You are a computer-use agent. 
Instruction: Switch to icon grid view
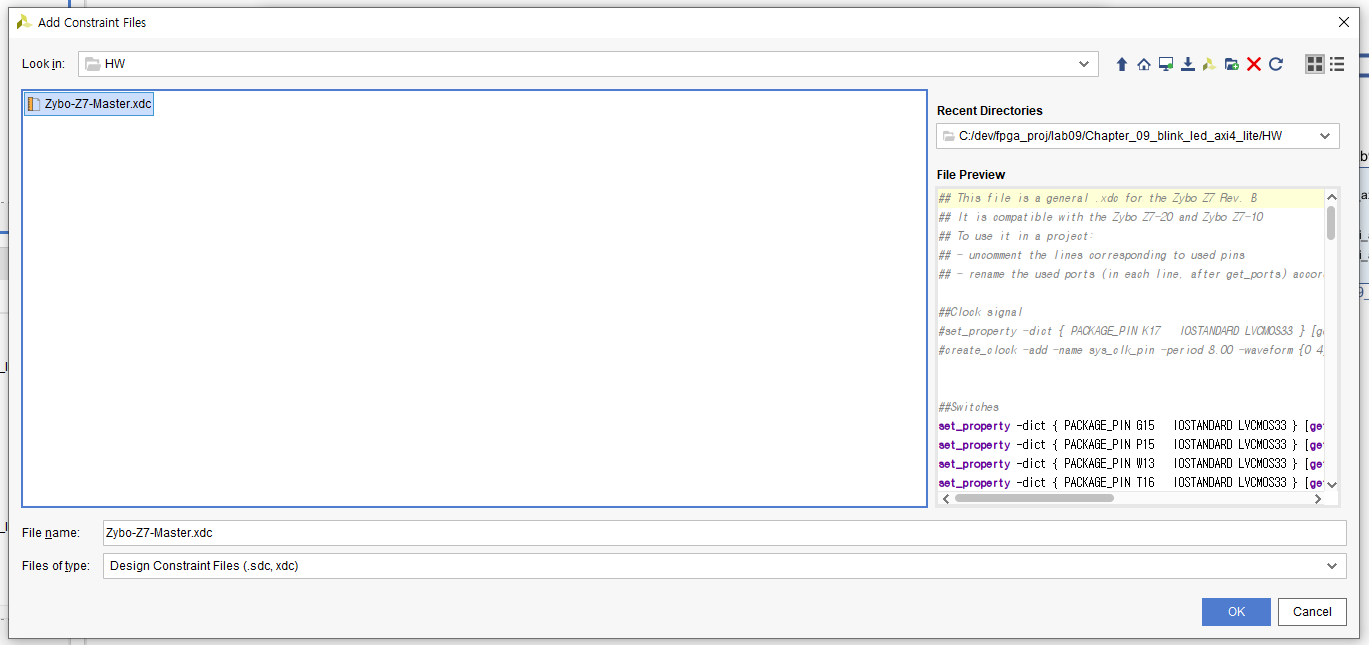pyautogui.click(x=1315, y=64)
